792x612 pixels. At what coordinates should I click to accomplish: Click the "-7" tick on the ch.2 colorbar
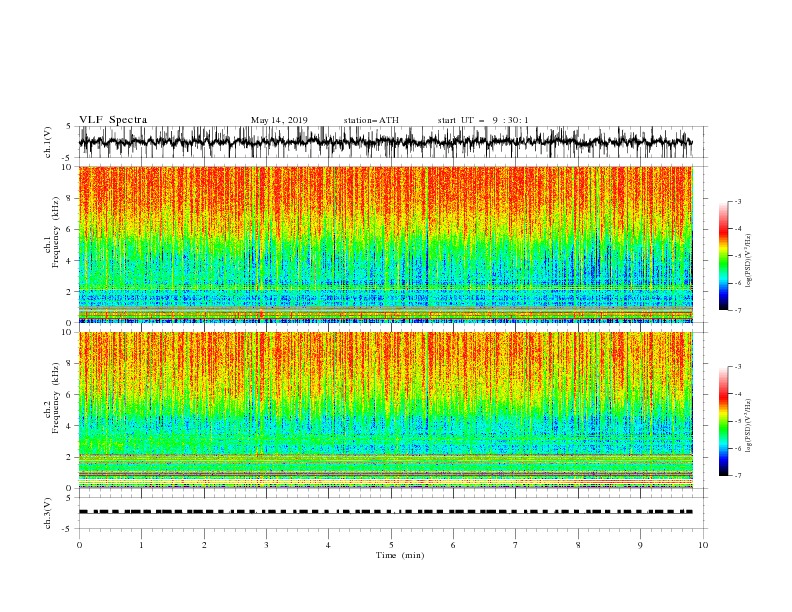(x=737, y=476)
